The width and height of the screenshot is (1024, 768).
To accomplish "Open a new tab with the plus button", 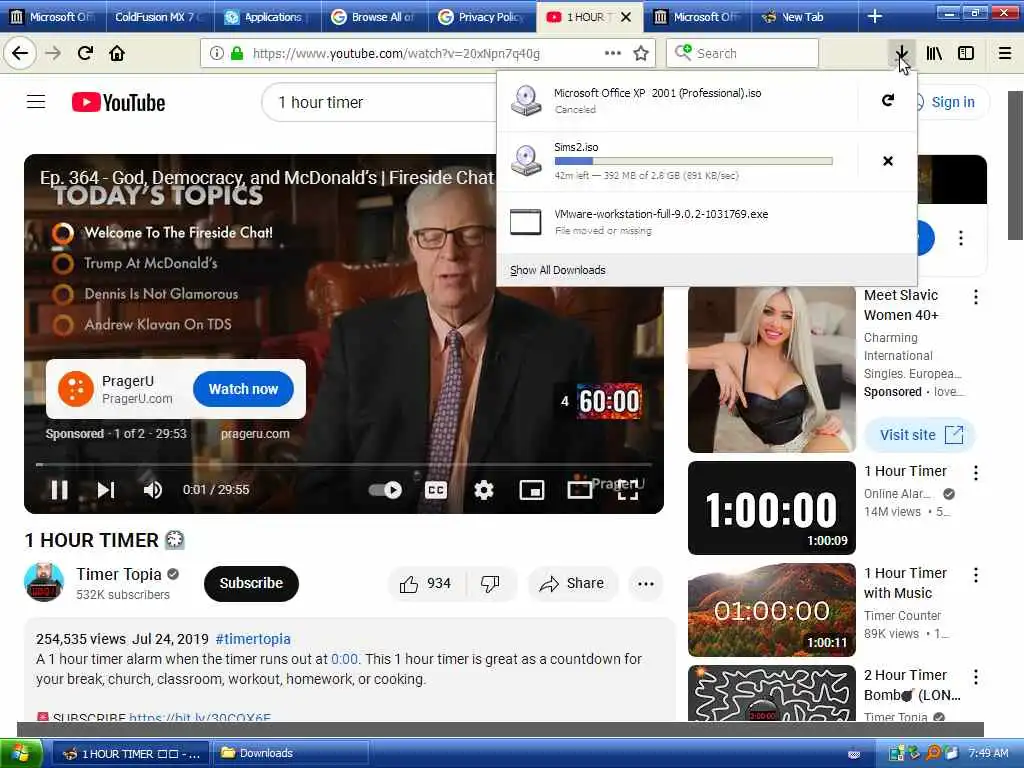I will tap(874, 17).
